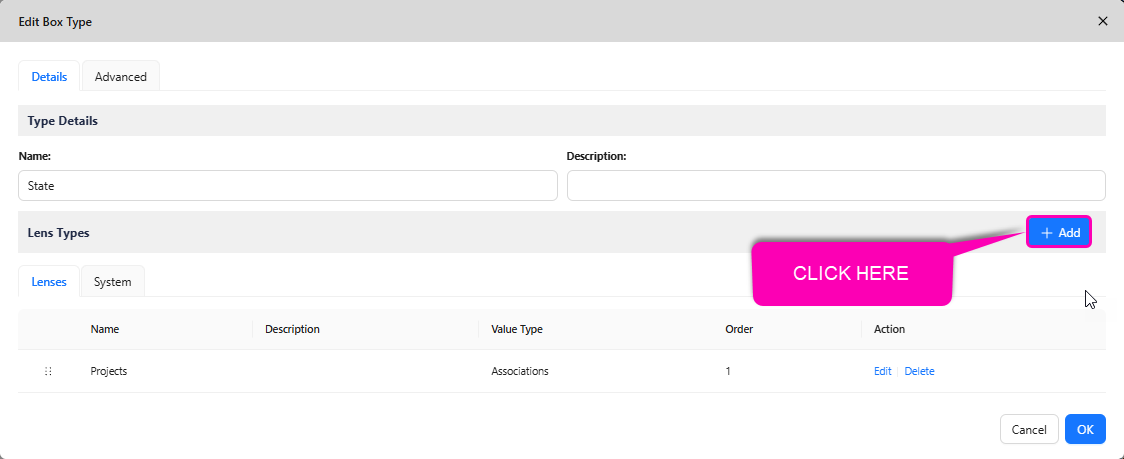The height and width of the screenshot is (459, 1124).
Task: Grab the drag handle on Projects row
Action: (x=48, y=371)
